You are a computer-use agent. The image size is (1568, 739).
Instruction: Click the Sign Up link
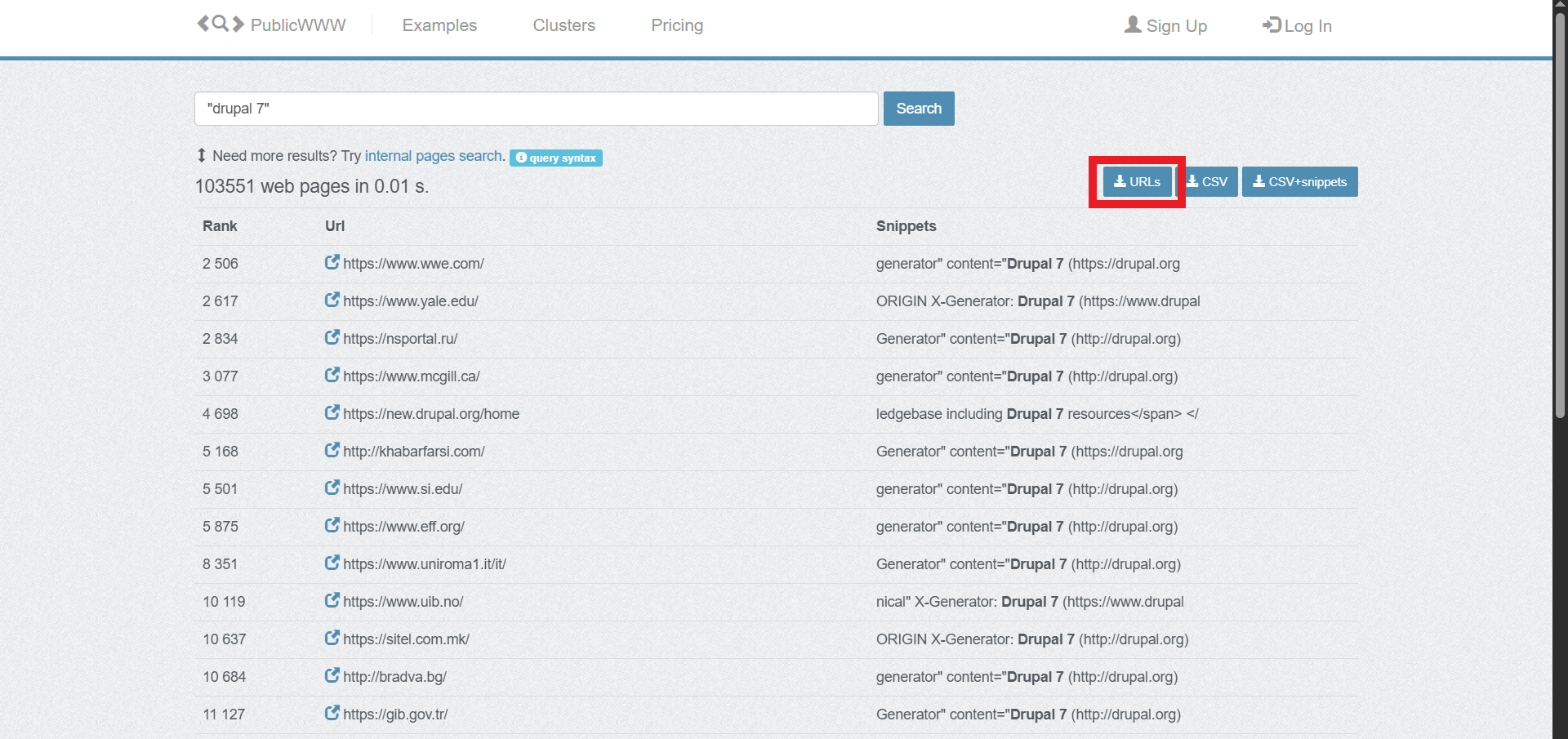(1166, 25)
